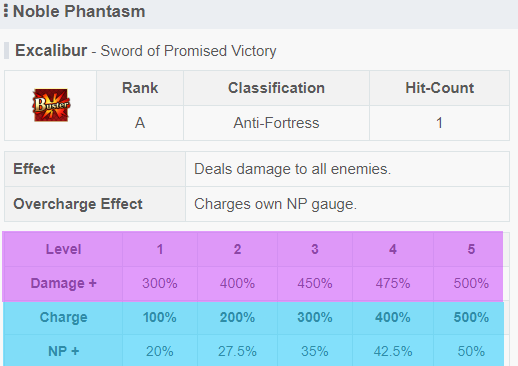The width and height of the screenshot is (518, 366).
Task: Click the Overcharge Effect label
Action: click(78, 204)
